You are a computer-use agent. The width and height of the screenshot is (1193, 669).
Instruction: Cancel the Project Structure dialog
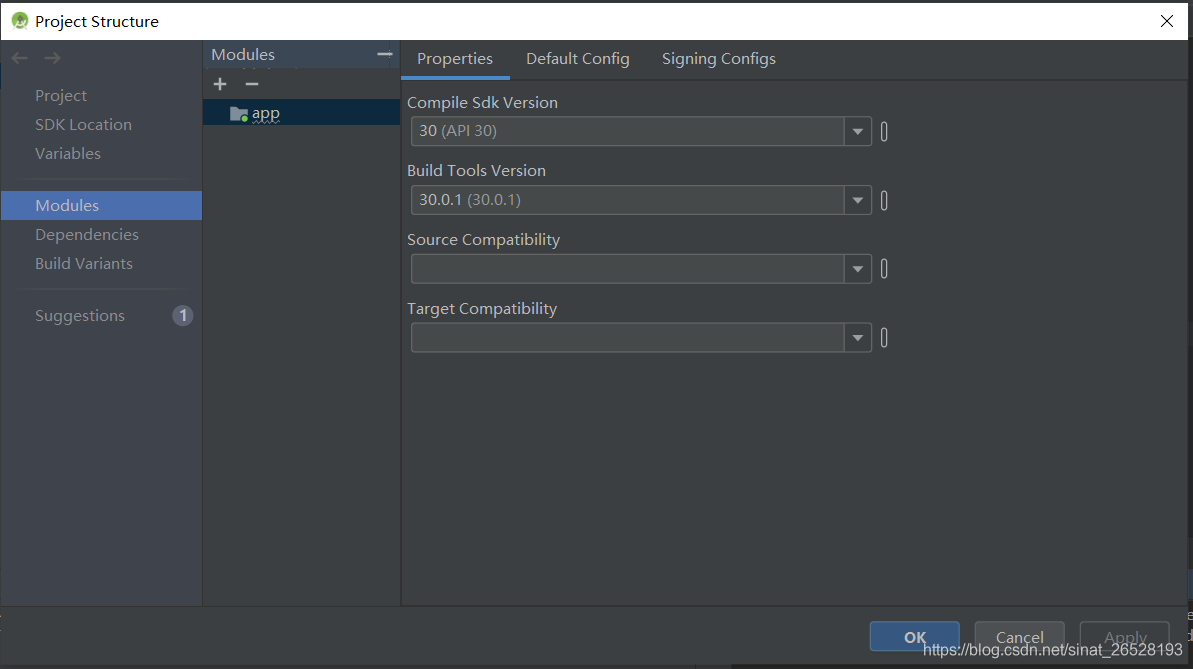tap(1019, 636)
